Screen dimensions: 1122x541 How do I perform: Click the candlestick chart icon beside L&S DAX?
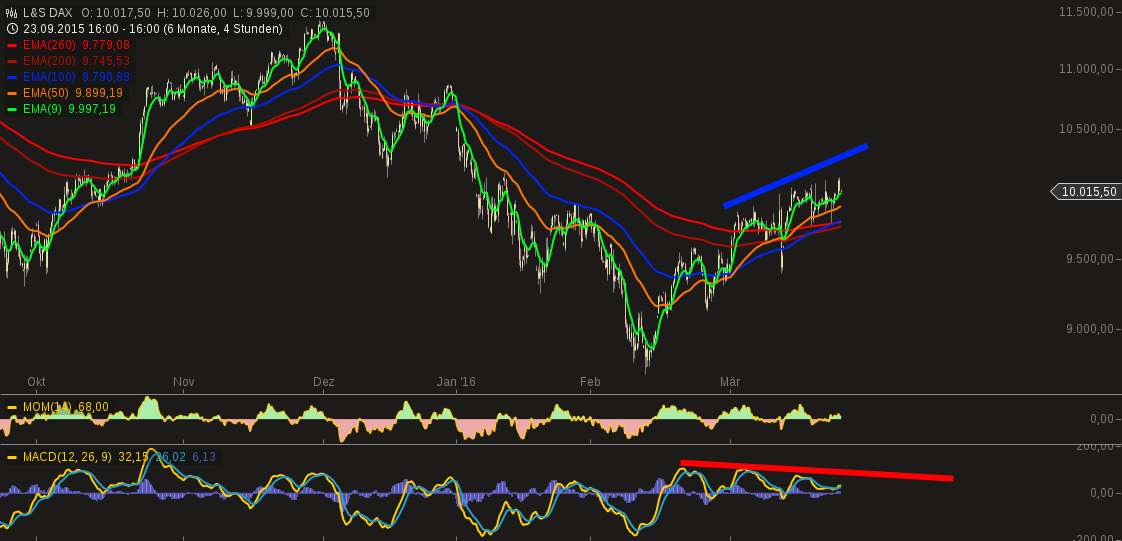tap(11, 13)
